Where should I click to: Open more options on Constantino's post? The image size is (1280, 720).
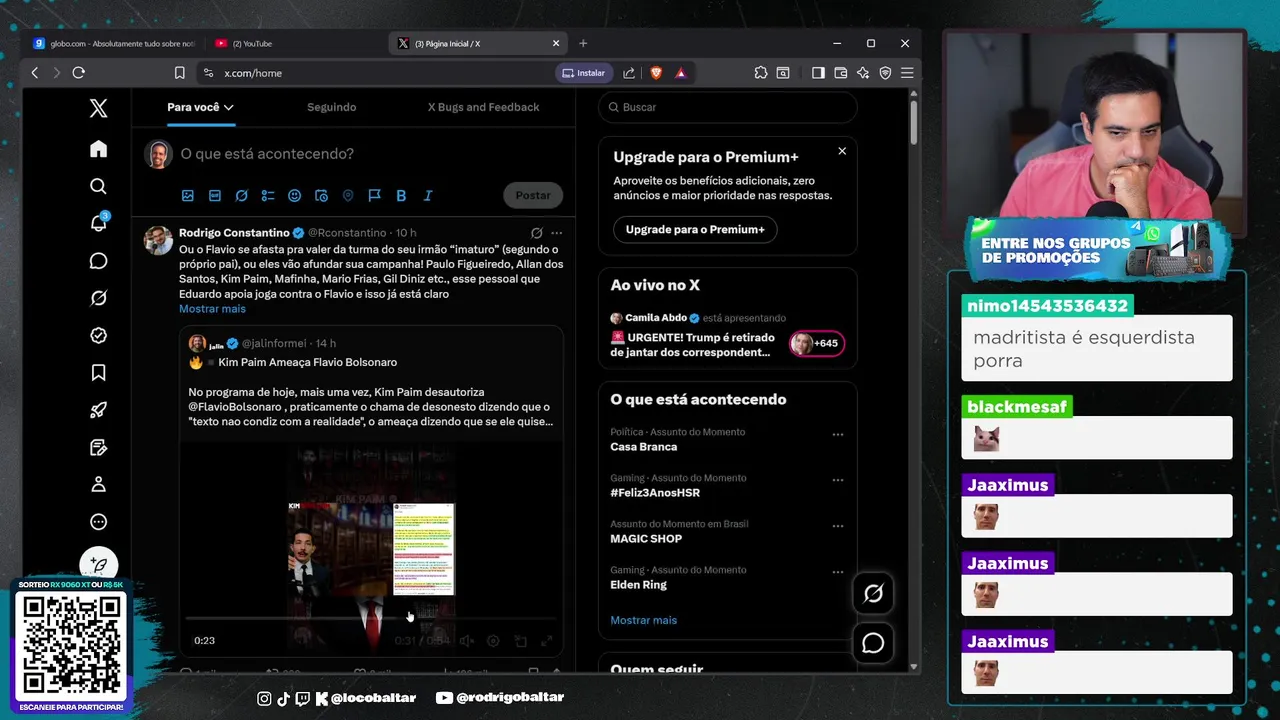pos(557,233)
